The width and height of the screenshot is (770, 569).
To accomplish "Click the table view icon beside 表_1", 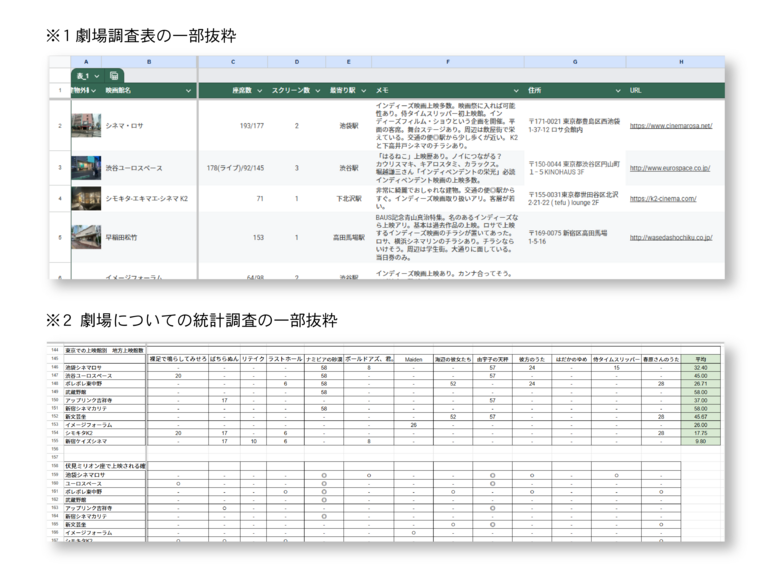I will [x=115, y=75].
